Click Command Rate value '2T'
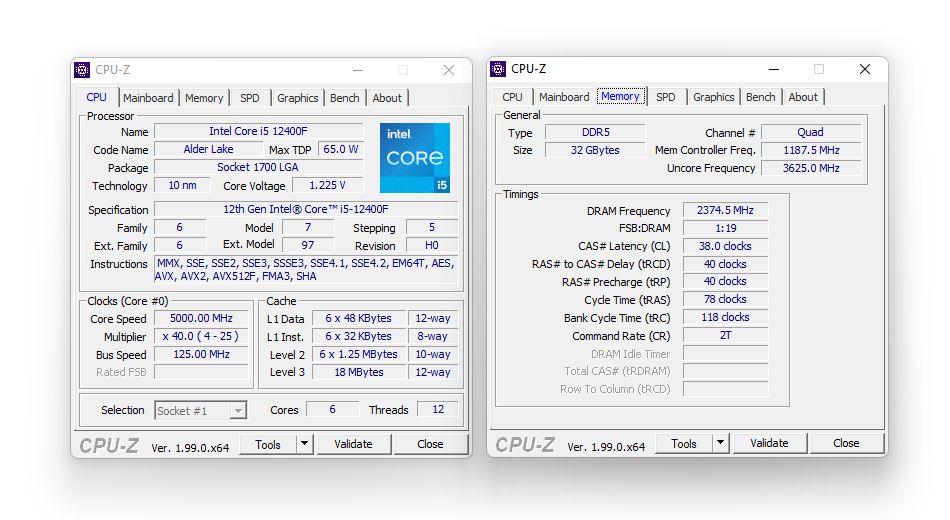This screenshot has height=520, width=950. click(x=725, y=335)
